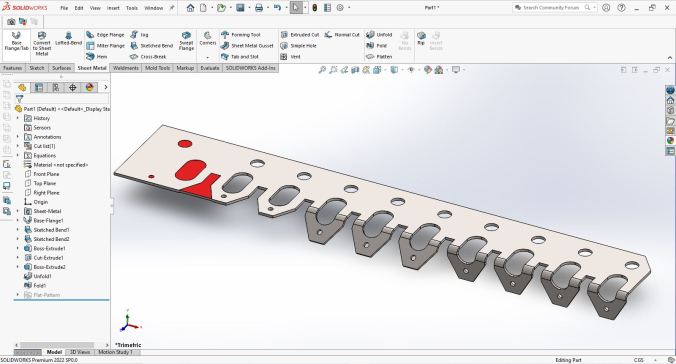Click the Extruded Cut tool
This screenshot has width=676, height=364.
pyautogui.click(x=300, y=35)
